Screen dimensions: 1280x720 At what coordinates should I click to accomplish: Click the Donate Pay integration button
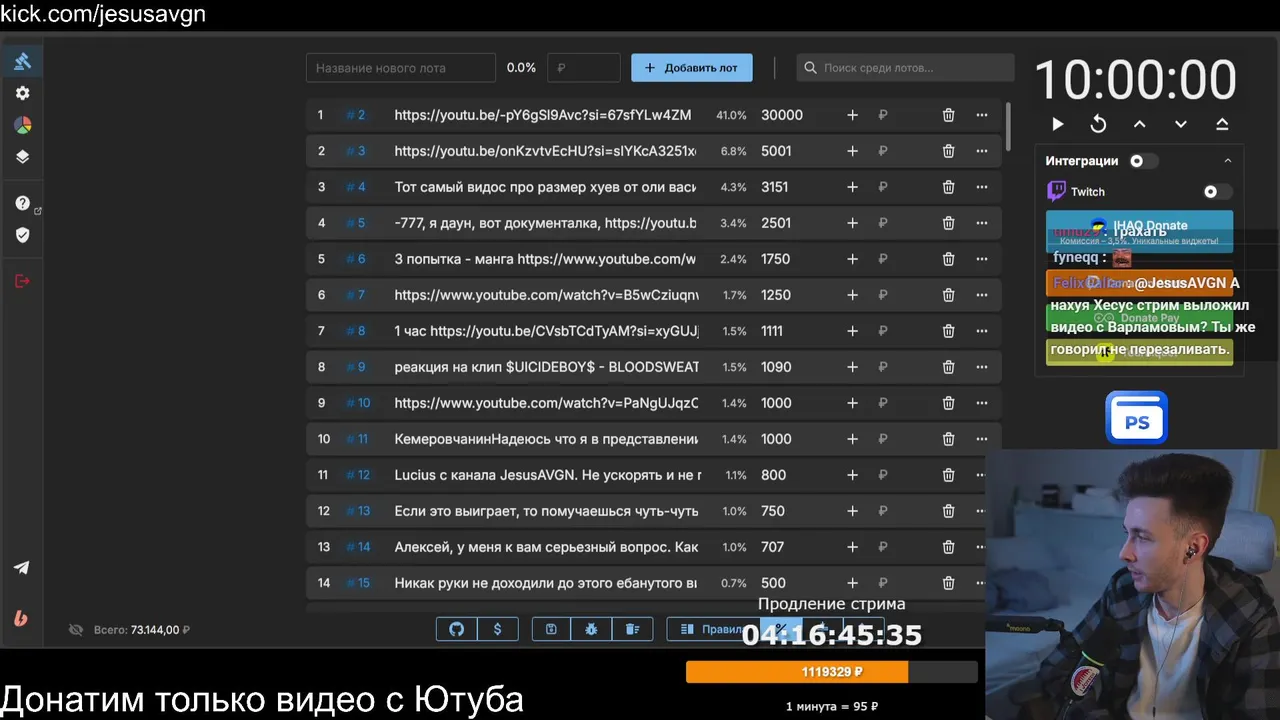[x=1139, y=317]
